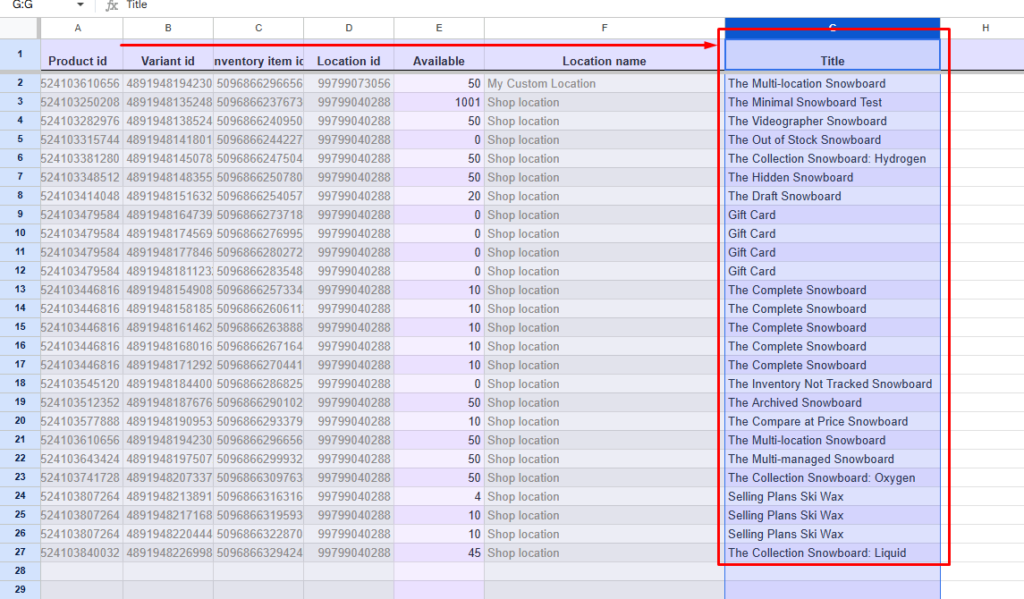Image resolution: width=1024 pixels, height=599 pixels.
Task: Click The Inventory Not Tracked Snowboard cell
Action: [x=833, y=384]
